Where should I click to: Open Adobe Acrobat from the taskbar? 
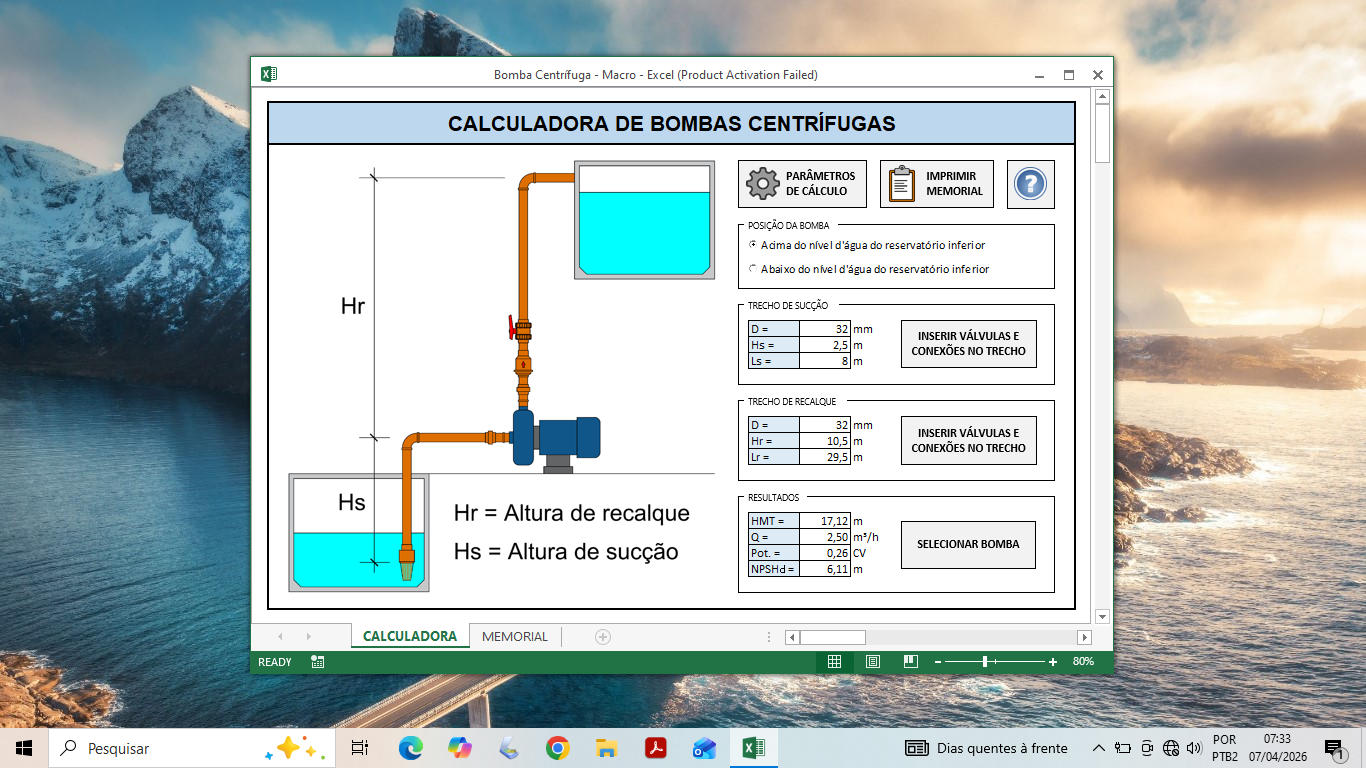click(x=655, y=748)
